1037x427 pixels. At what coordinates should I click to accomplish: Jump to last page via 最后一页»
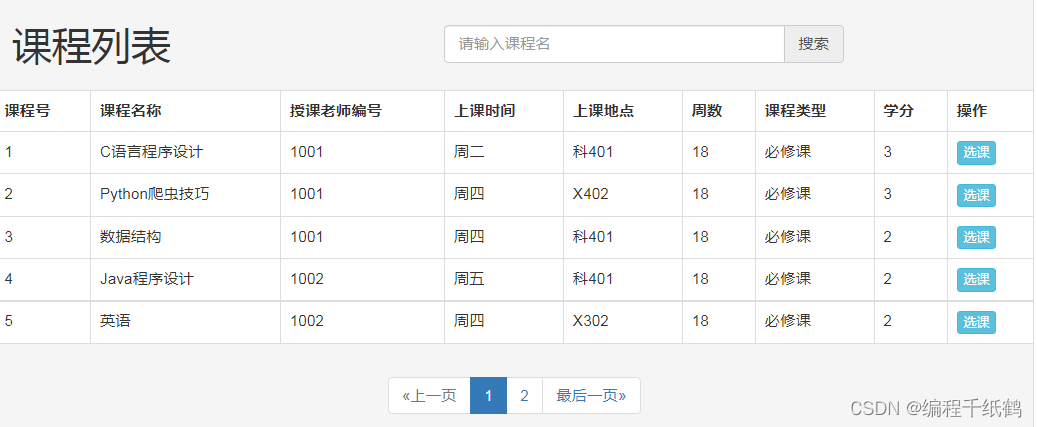pos(591,395)
